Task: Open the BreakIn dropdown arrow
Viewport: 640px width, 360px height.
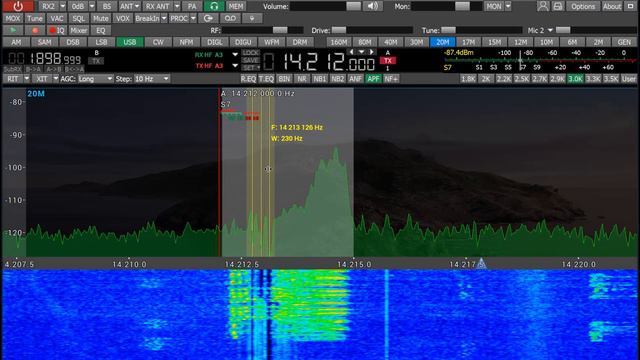Action: tap(164, 18)
